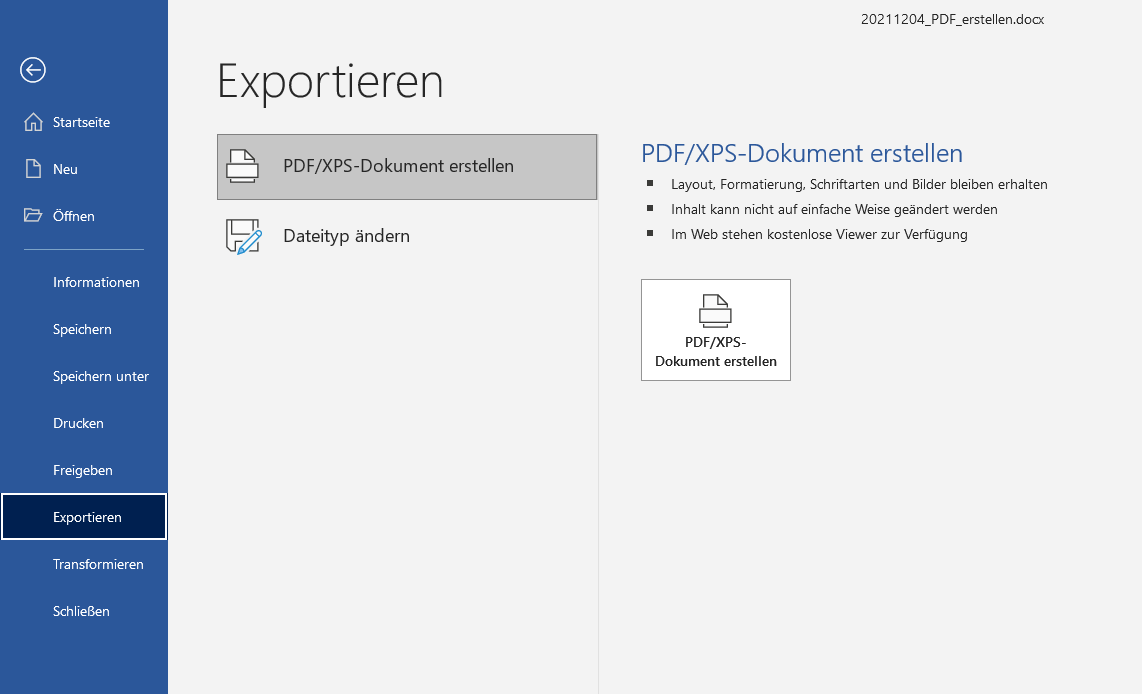The image size is (1142, 694).
Task: Click the Exportieren page title
Action: (330, 82)
